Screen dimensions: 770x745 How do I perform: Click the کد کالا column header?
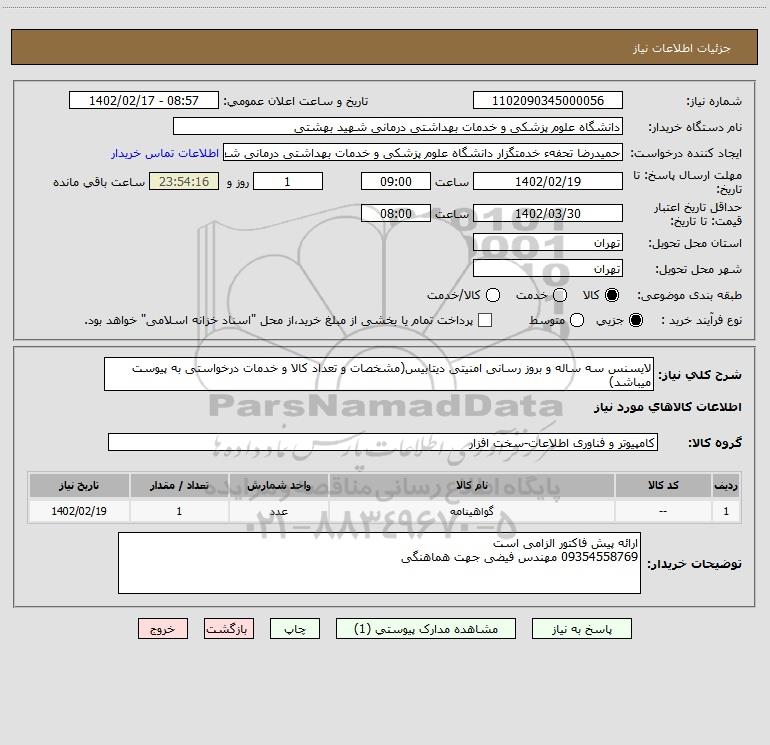click(663, 485)
